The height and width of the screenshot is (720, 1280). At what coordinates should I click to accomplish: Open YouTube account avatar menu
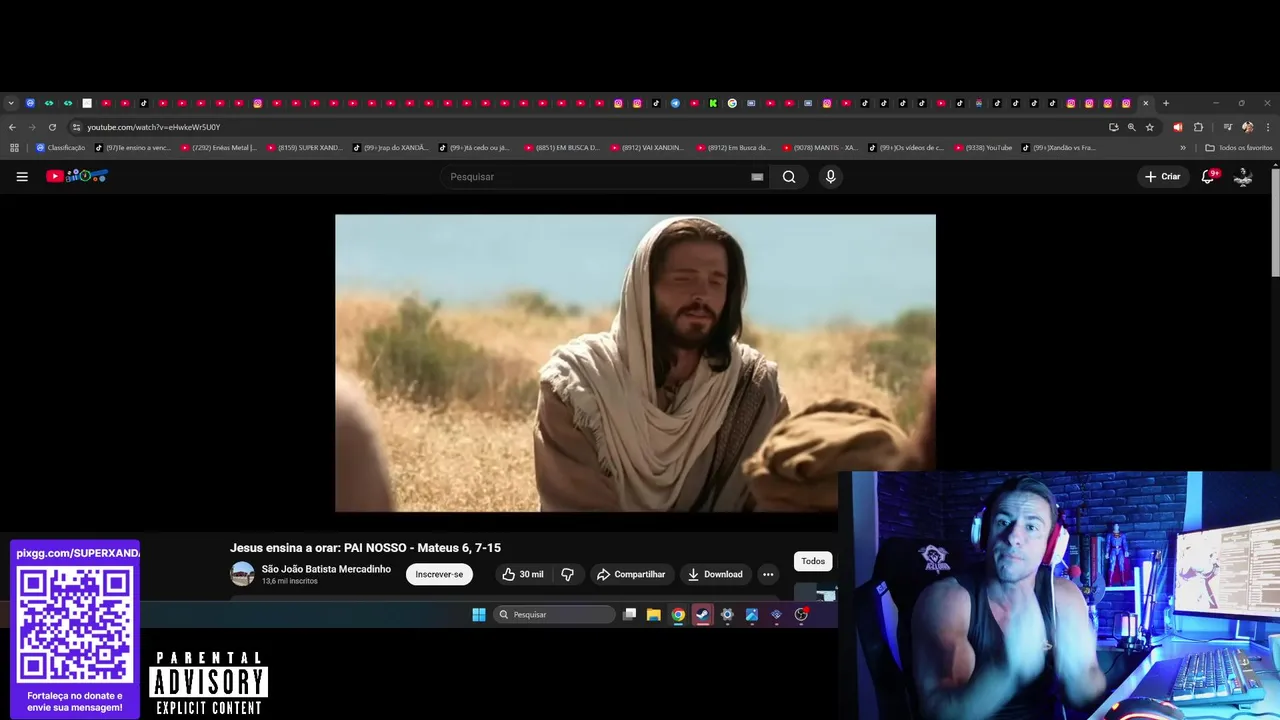click(x=1243, y=176)
